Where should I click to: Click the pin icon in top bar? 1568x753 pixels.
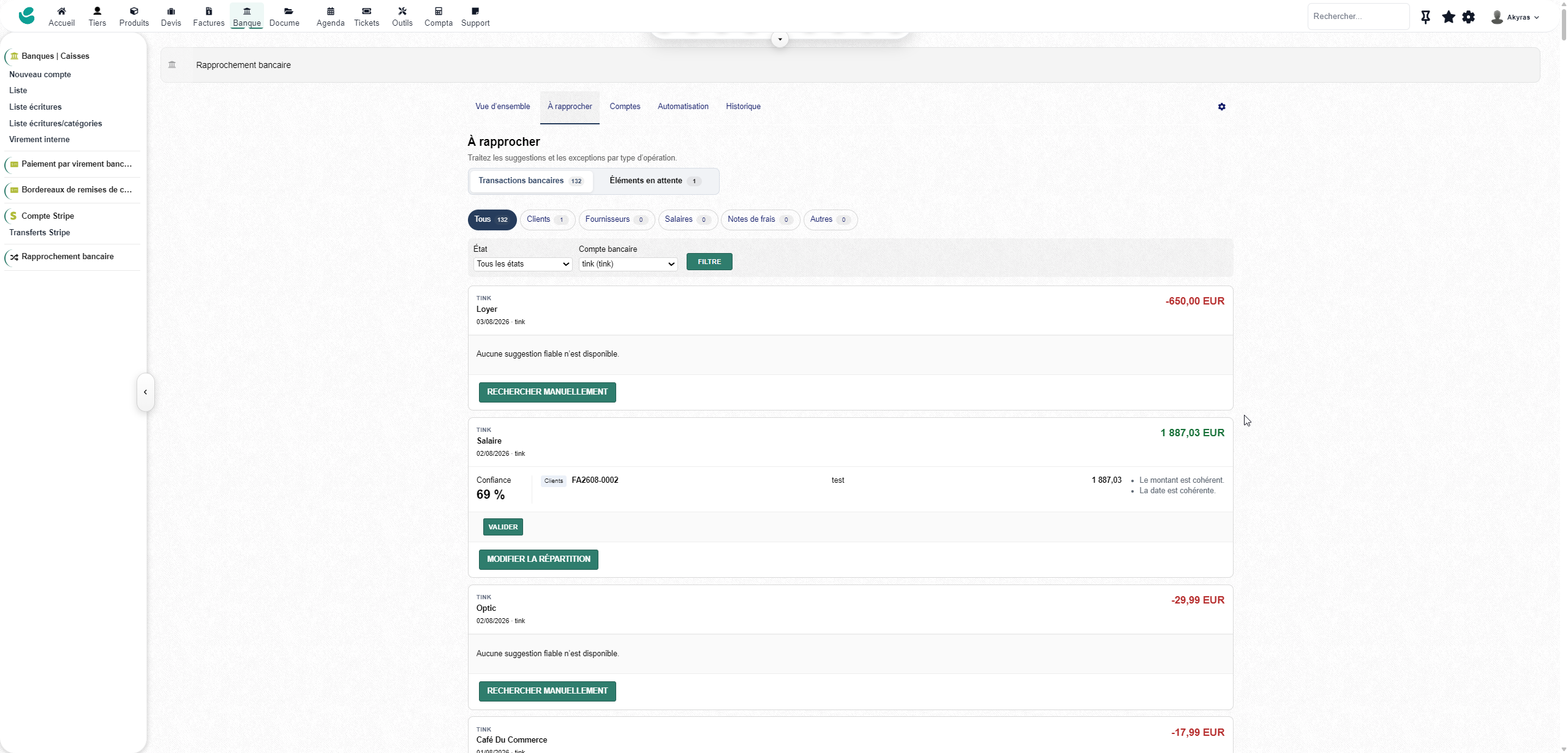point(1425,17)
